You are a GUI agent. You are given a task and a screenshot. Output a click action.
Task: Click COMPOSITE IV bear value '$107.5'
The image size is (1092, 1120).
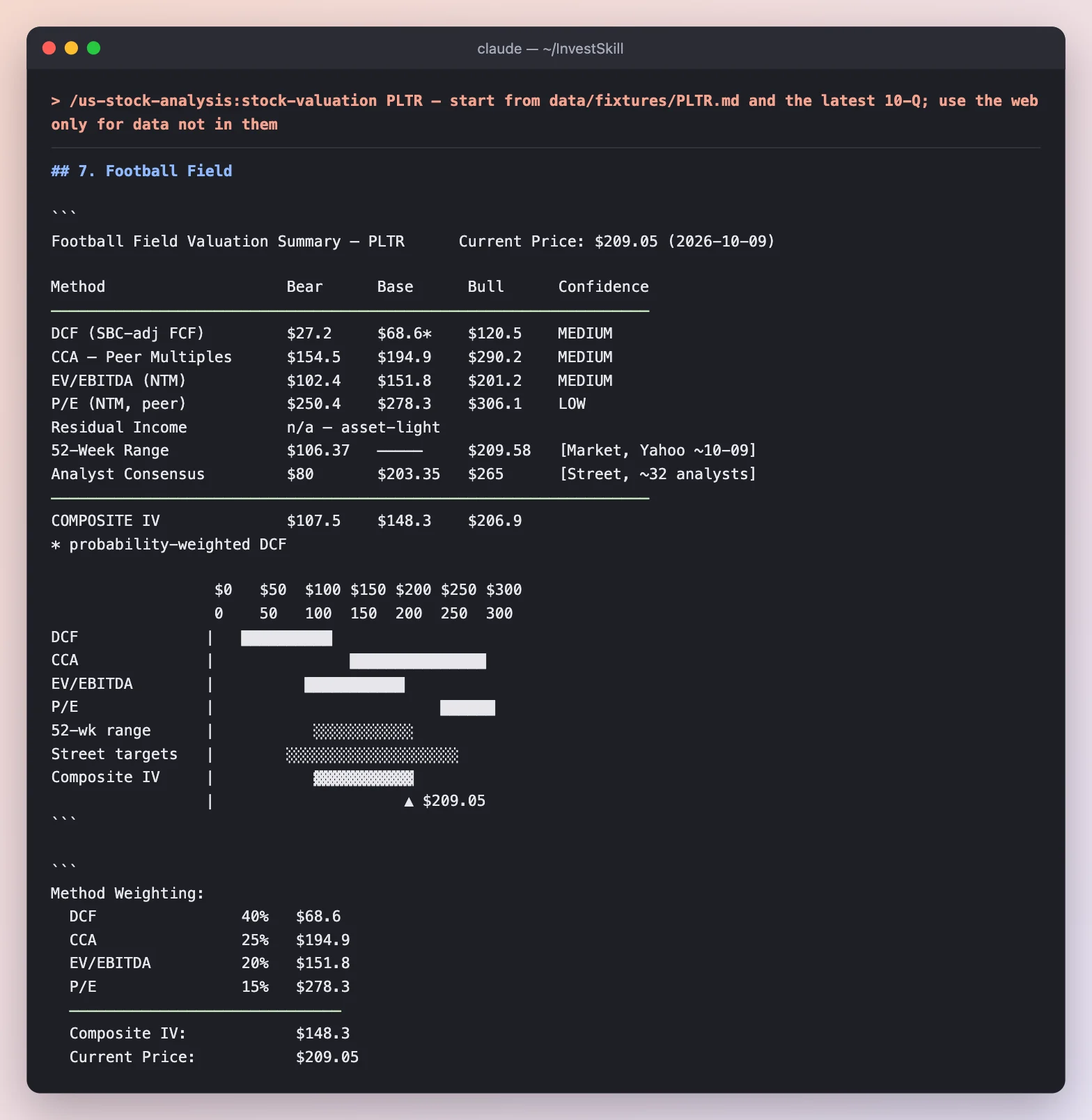(x=313, y=521)
